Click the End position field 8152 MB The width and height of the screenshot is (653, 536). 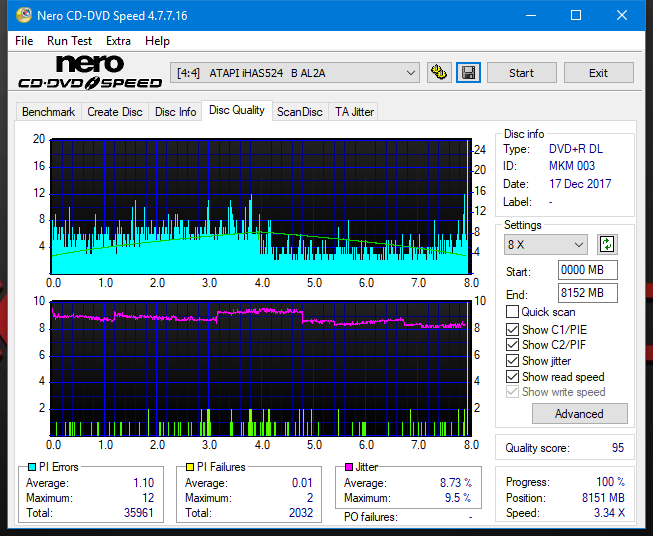(588, 293)
